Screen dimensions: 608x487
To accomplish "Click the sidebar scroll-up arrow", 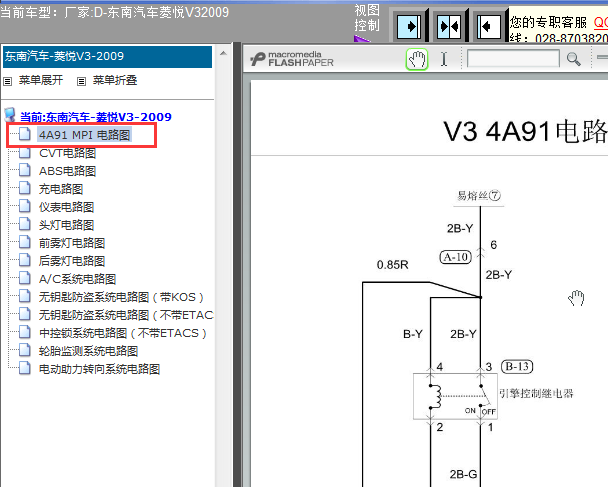I will 223,53.
